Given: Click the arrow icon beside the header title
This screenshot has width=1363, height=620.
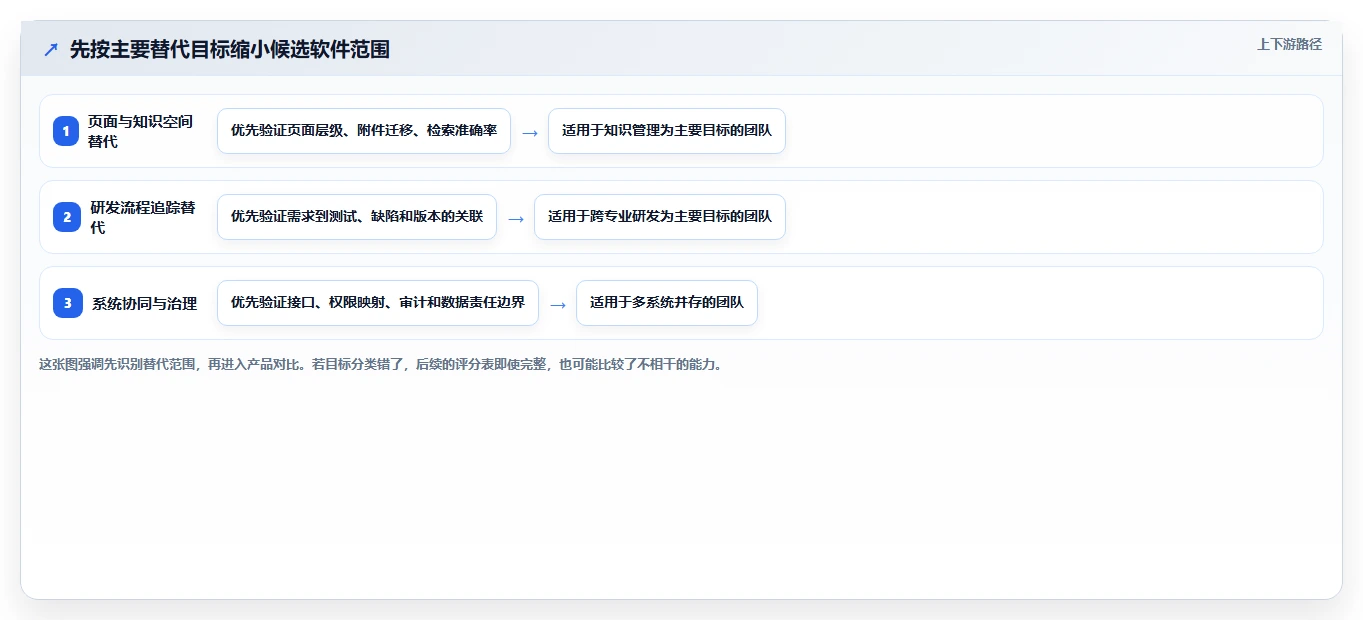Looking at the screenshot, I should [x=50, y=49].
